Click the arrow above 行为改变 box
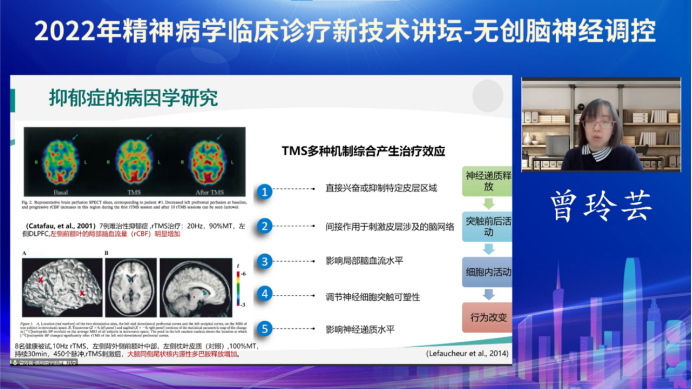 [488, 295]
